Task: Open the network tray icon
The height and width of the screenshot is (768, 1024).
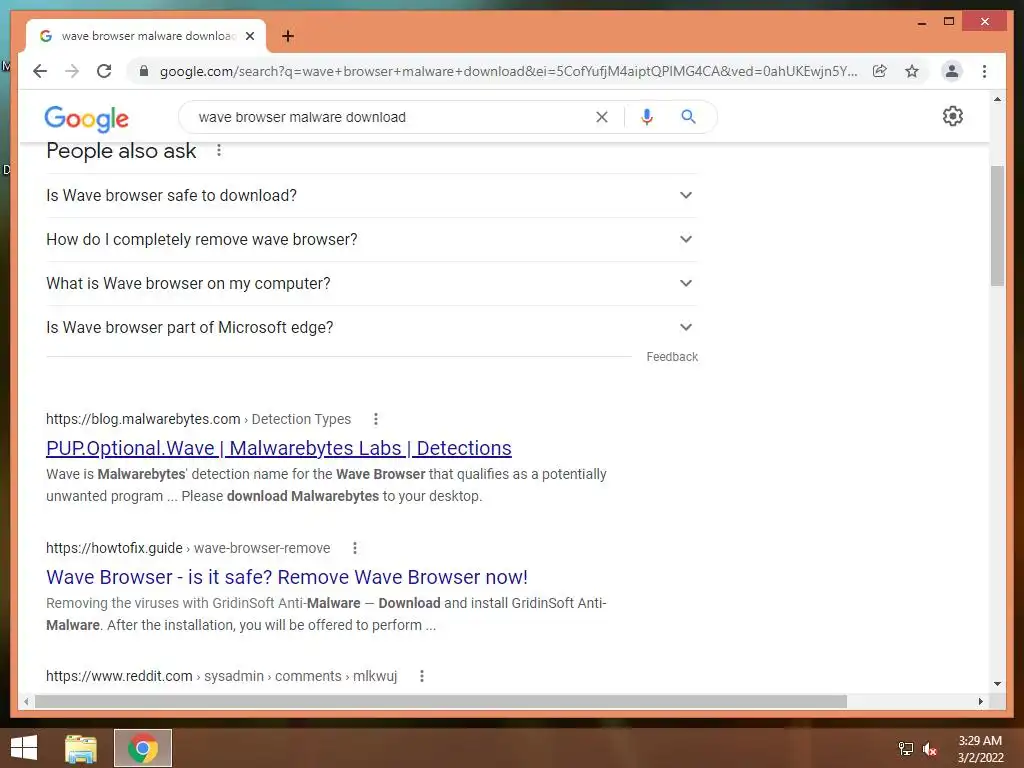Action: tap(906, 749)
